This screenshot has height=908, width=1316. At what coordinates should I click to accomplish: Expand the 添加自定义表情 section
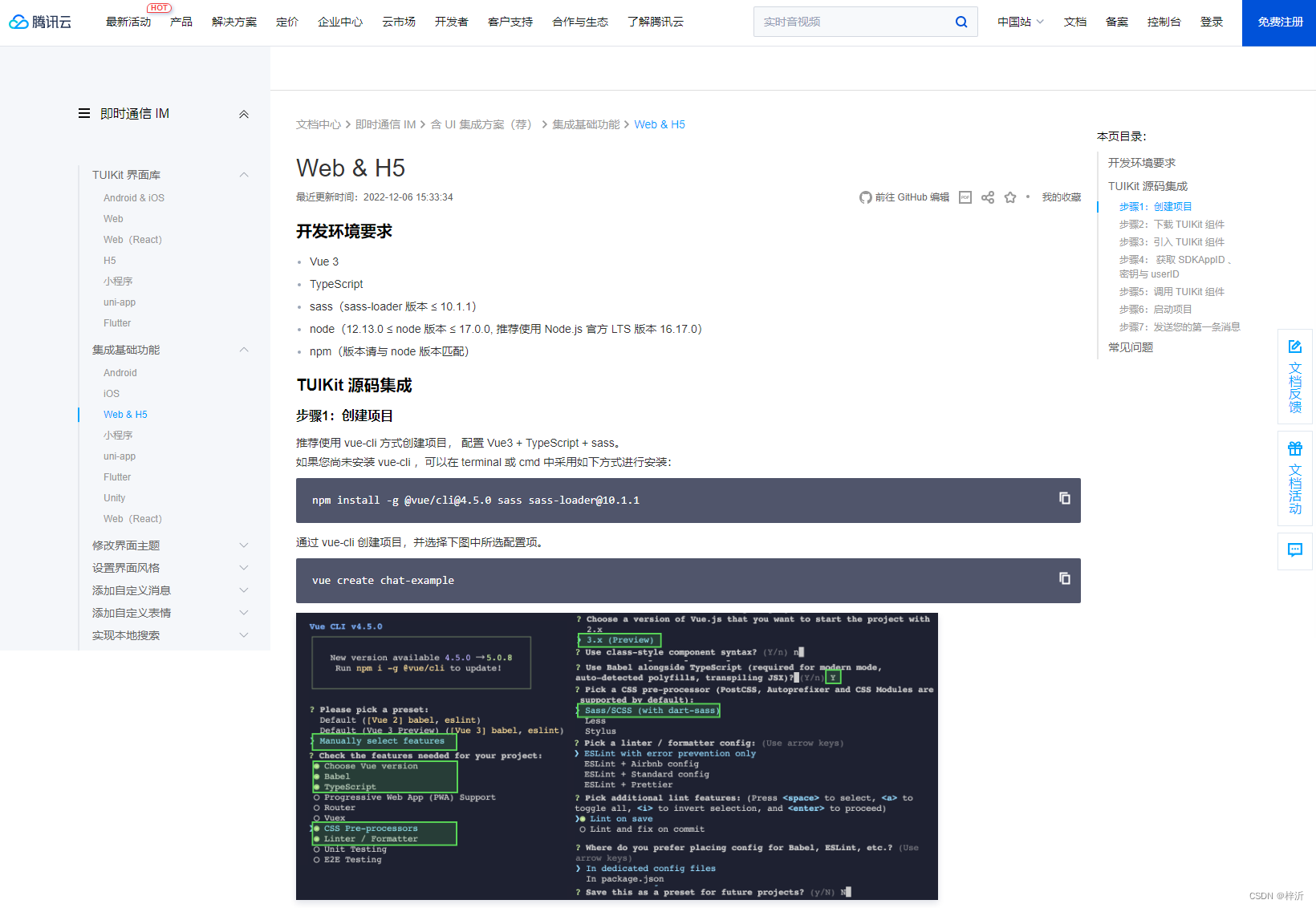click(244, 613)
